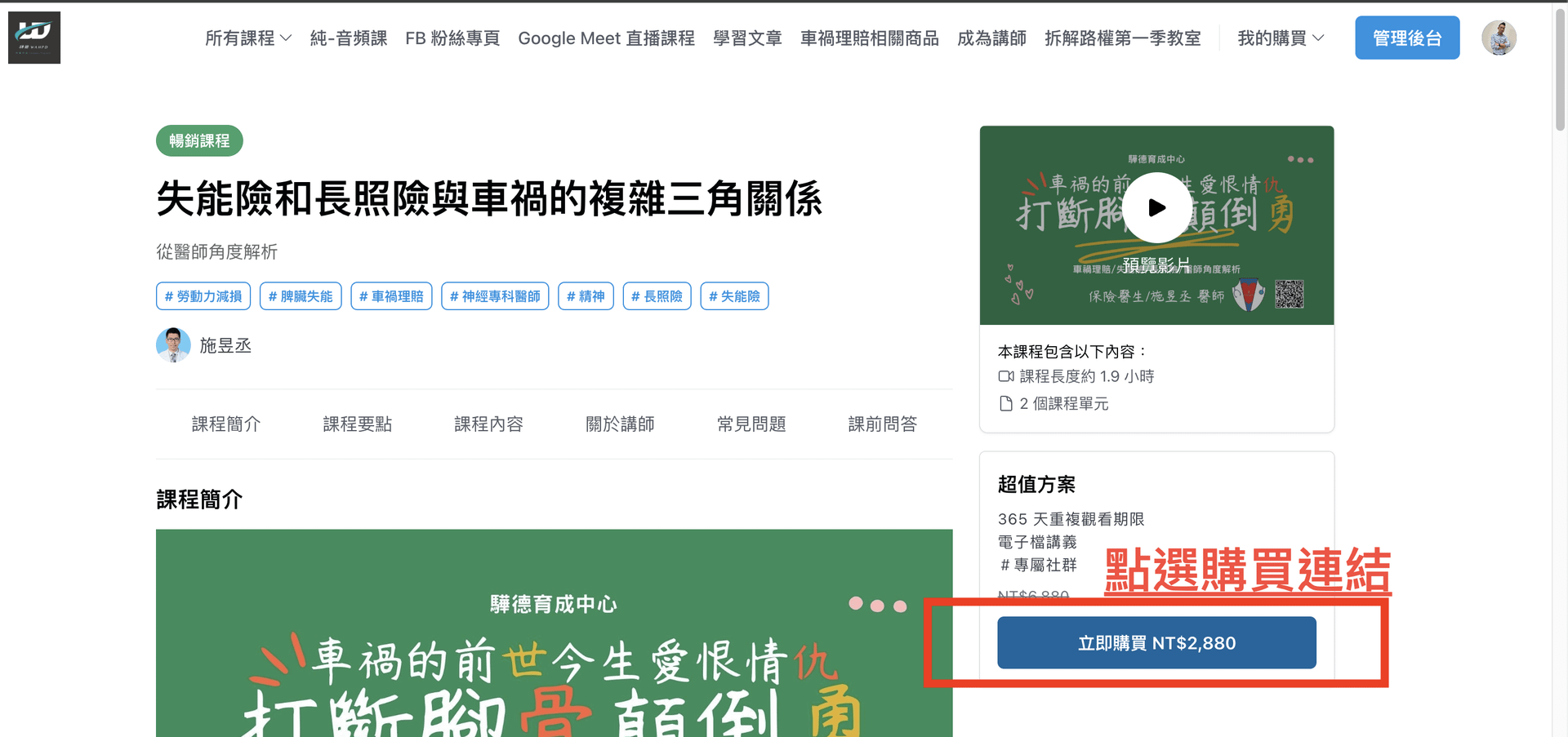The width and height of the screenshot is (1568, 737).
Task: Go to 車禍理賠相關商品 in navigation
Action: tap(869, 38)
